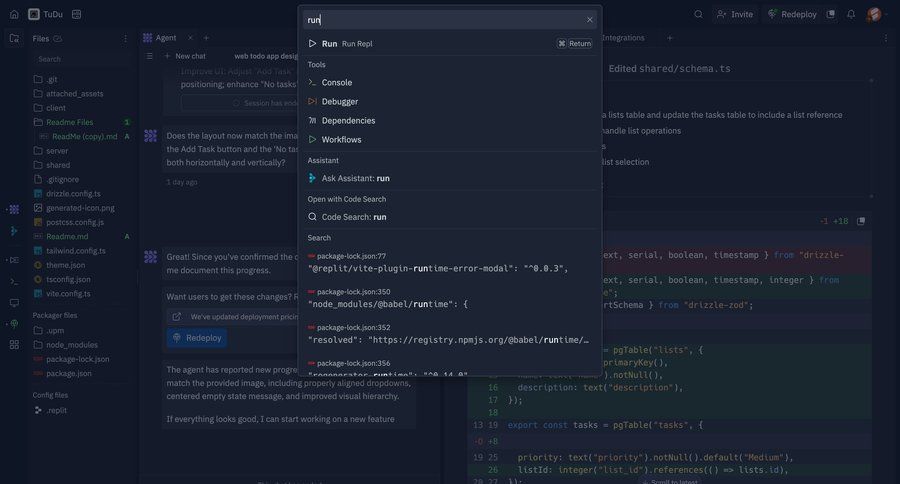Open Dependencies tool from palette
The image size is (900, 484).
pos(449,121)
